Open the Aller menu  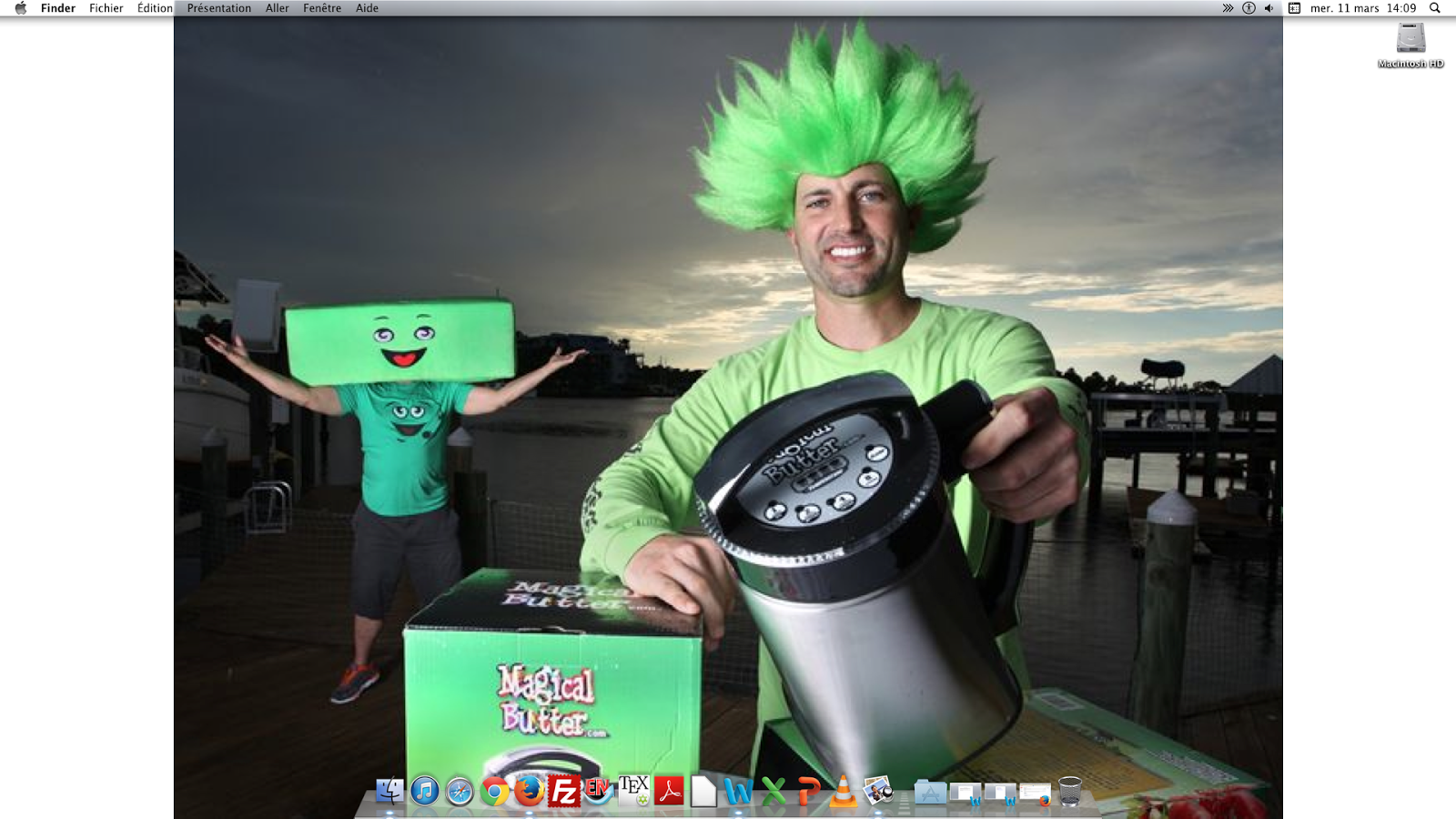click(278, 8)
